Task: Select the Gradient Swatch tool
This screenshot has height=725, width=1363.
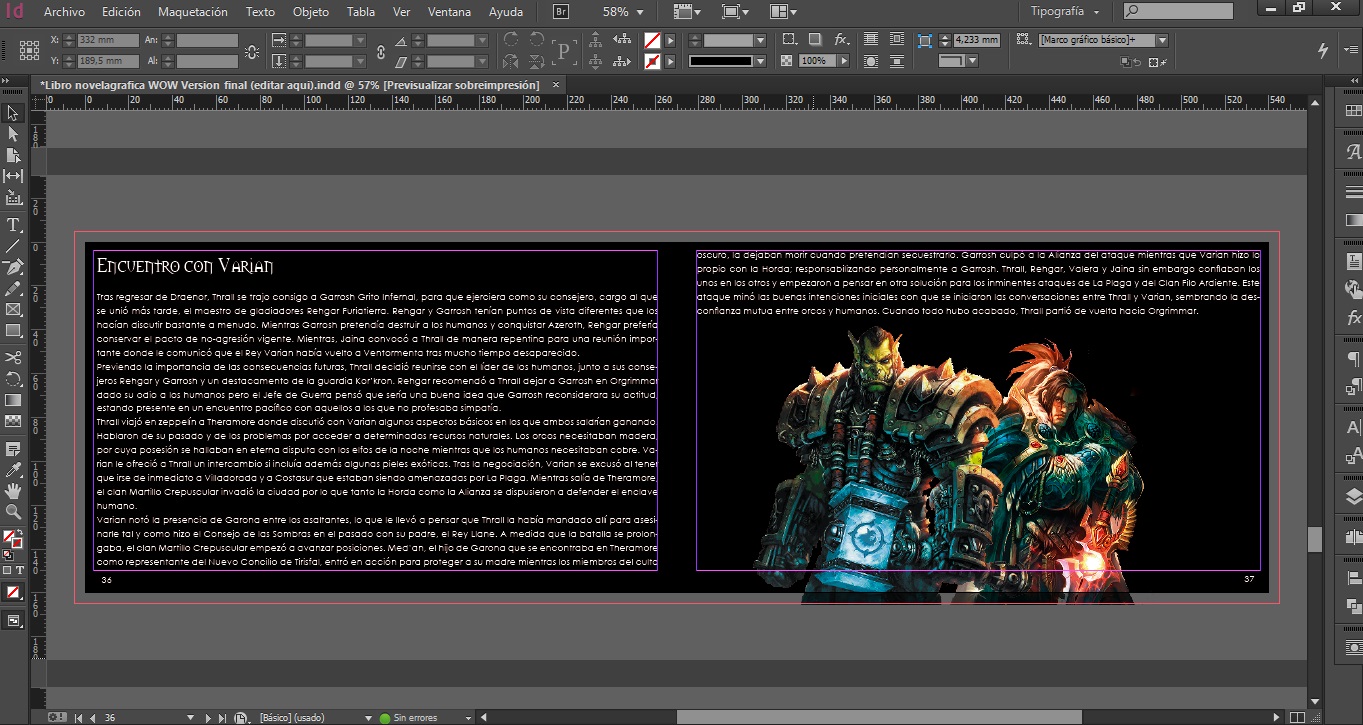Action: coord(13,400)
